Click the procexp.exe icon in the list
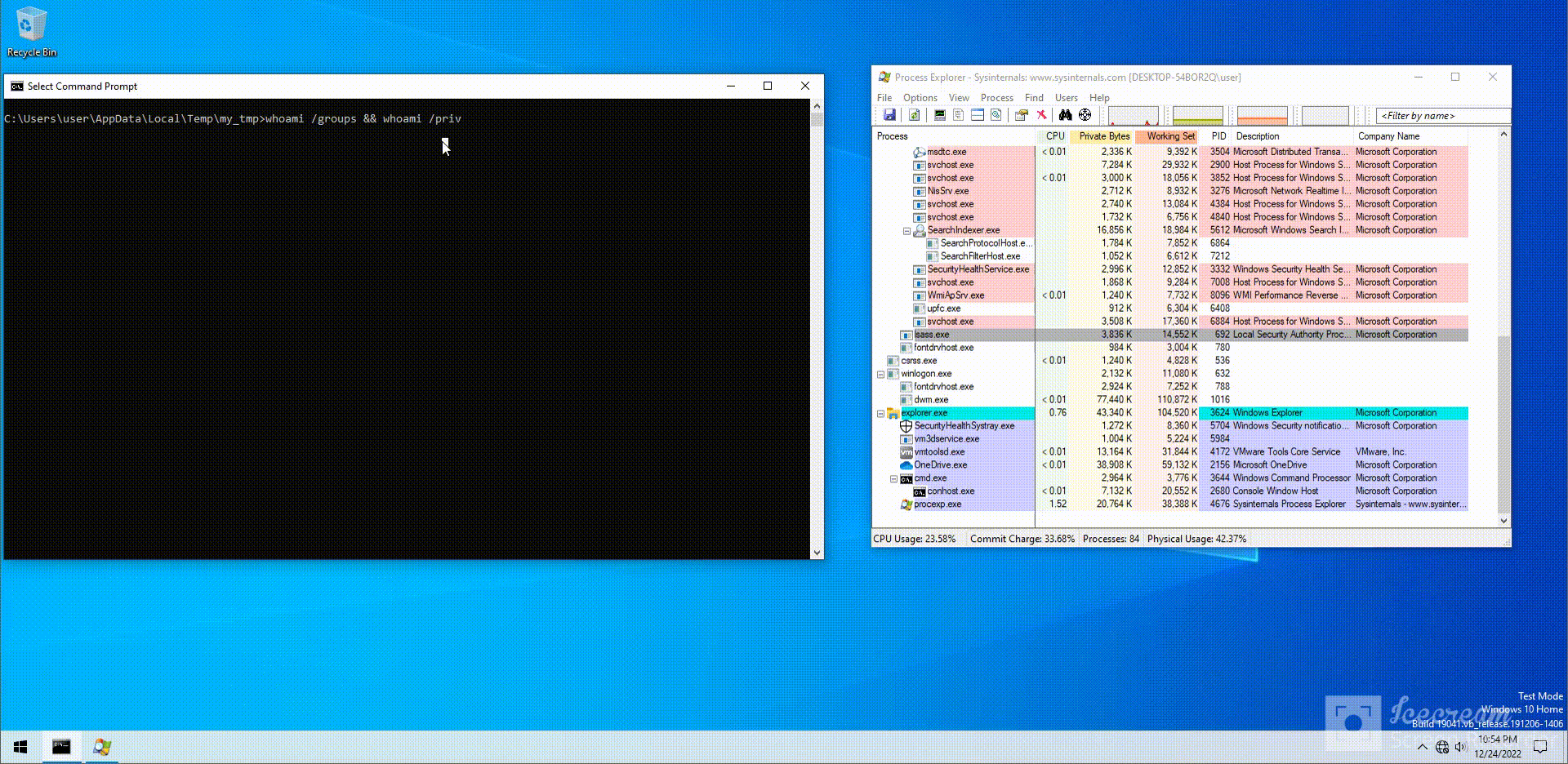1568x764 pixels. point(906,504)
